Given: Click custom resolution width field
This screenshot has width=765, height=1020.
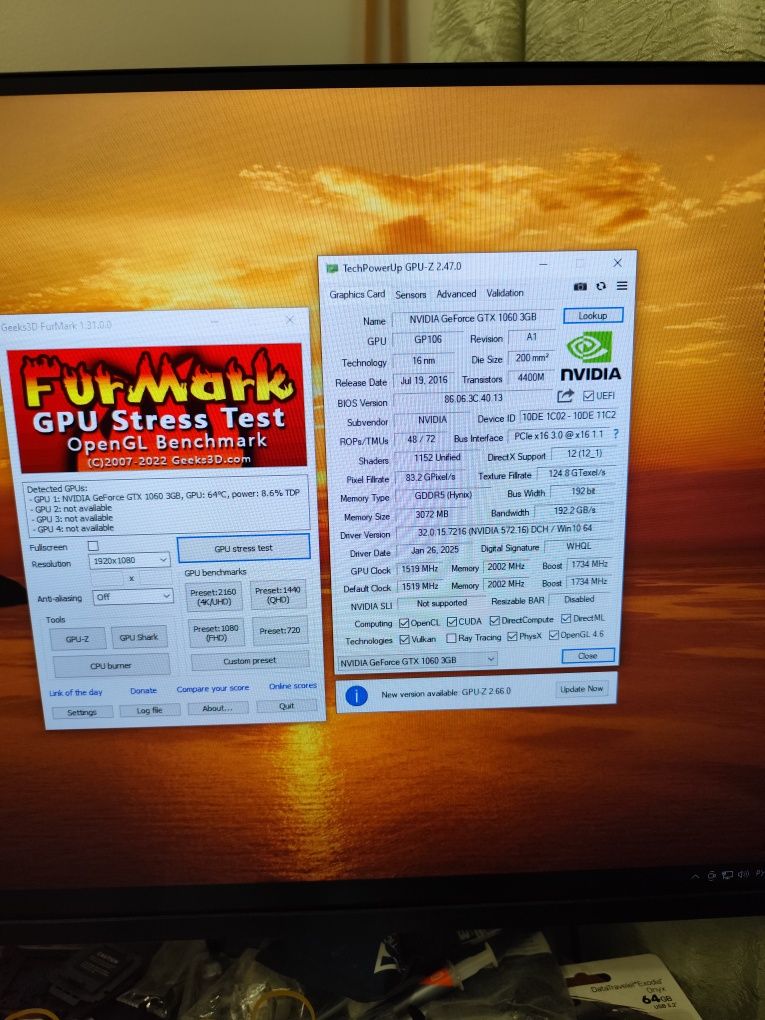Looking at the screenshot, I should pyautogui.click(x=108, y=578).
